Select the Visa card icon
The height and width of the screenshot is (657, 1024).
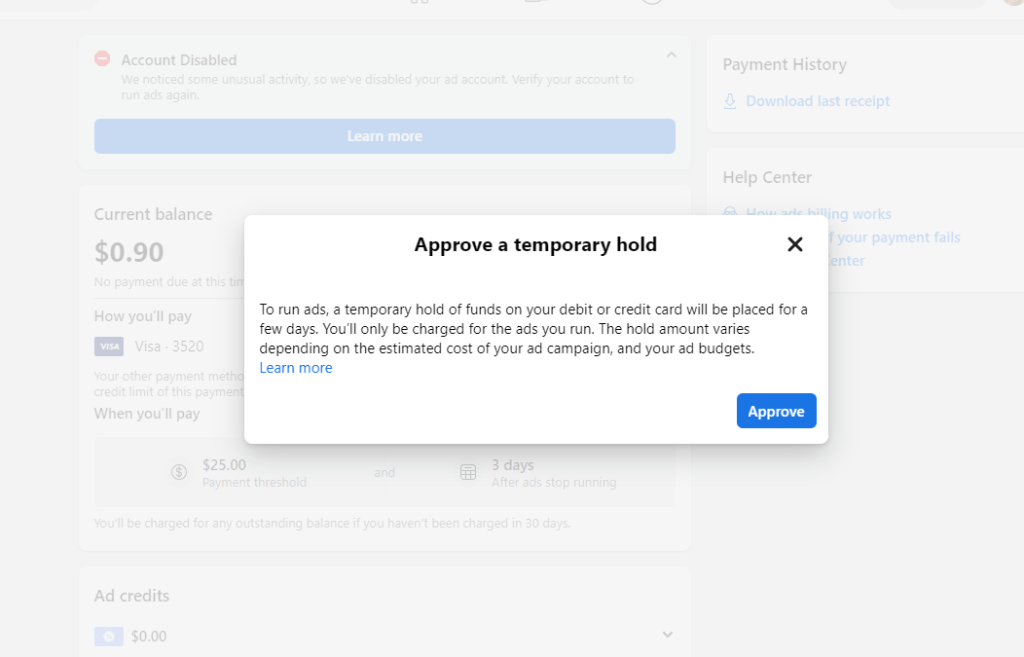click(x=109, y=346)
